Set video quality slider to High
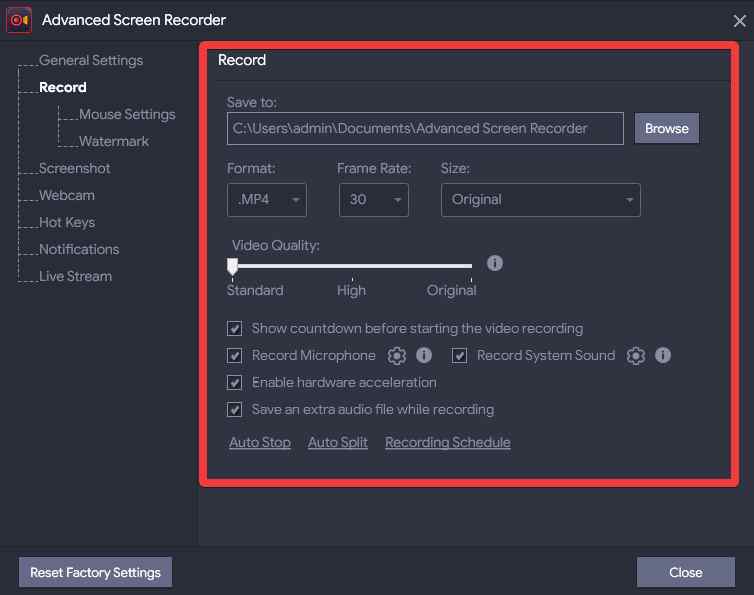Screen dimensions: 754x595 coord(352,266)
